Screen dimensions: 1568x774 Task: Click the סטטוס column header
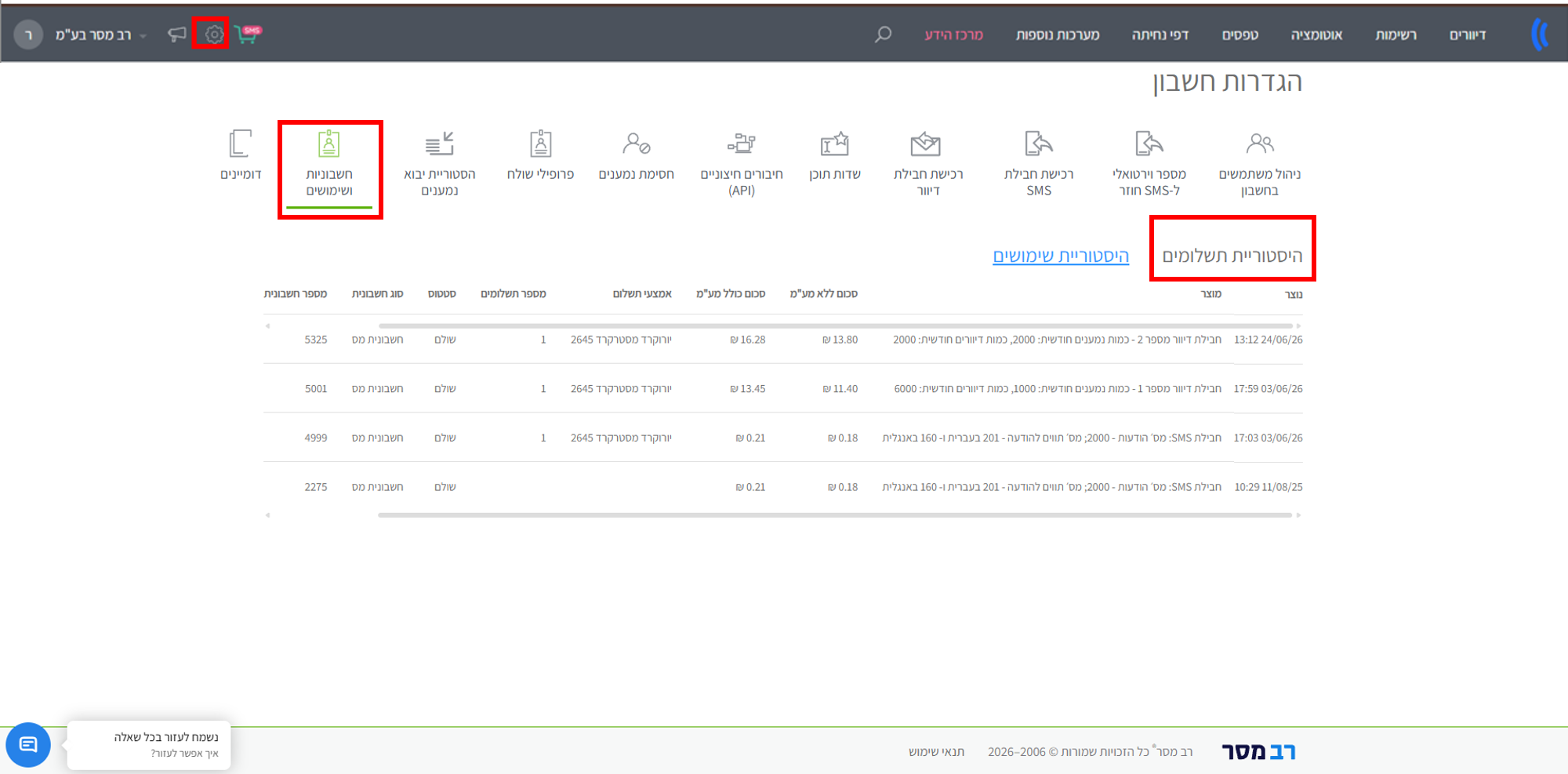[442, 294]
